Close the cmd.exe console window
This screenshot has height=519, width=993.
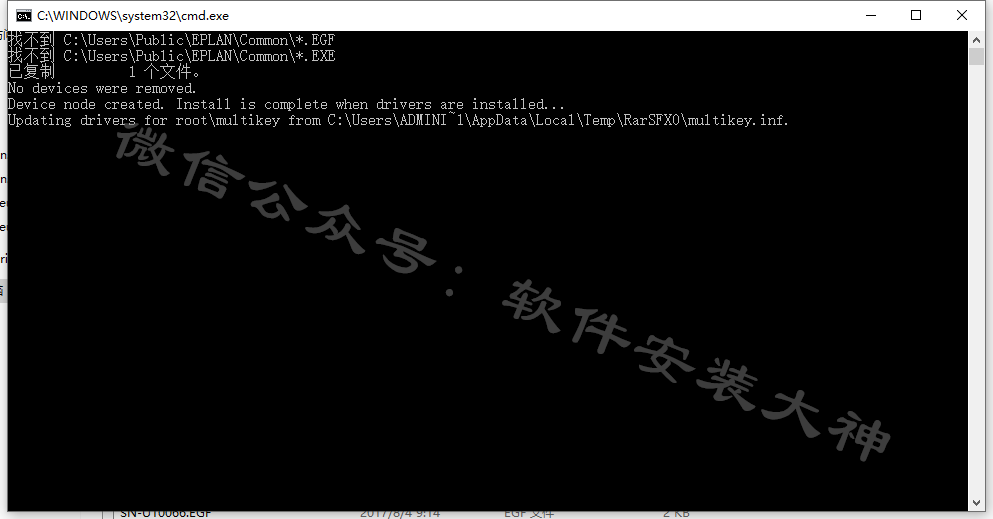(961, 15)
